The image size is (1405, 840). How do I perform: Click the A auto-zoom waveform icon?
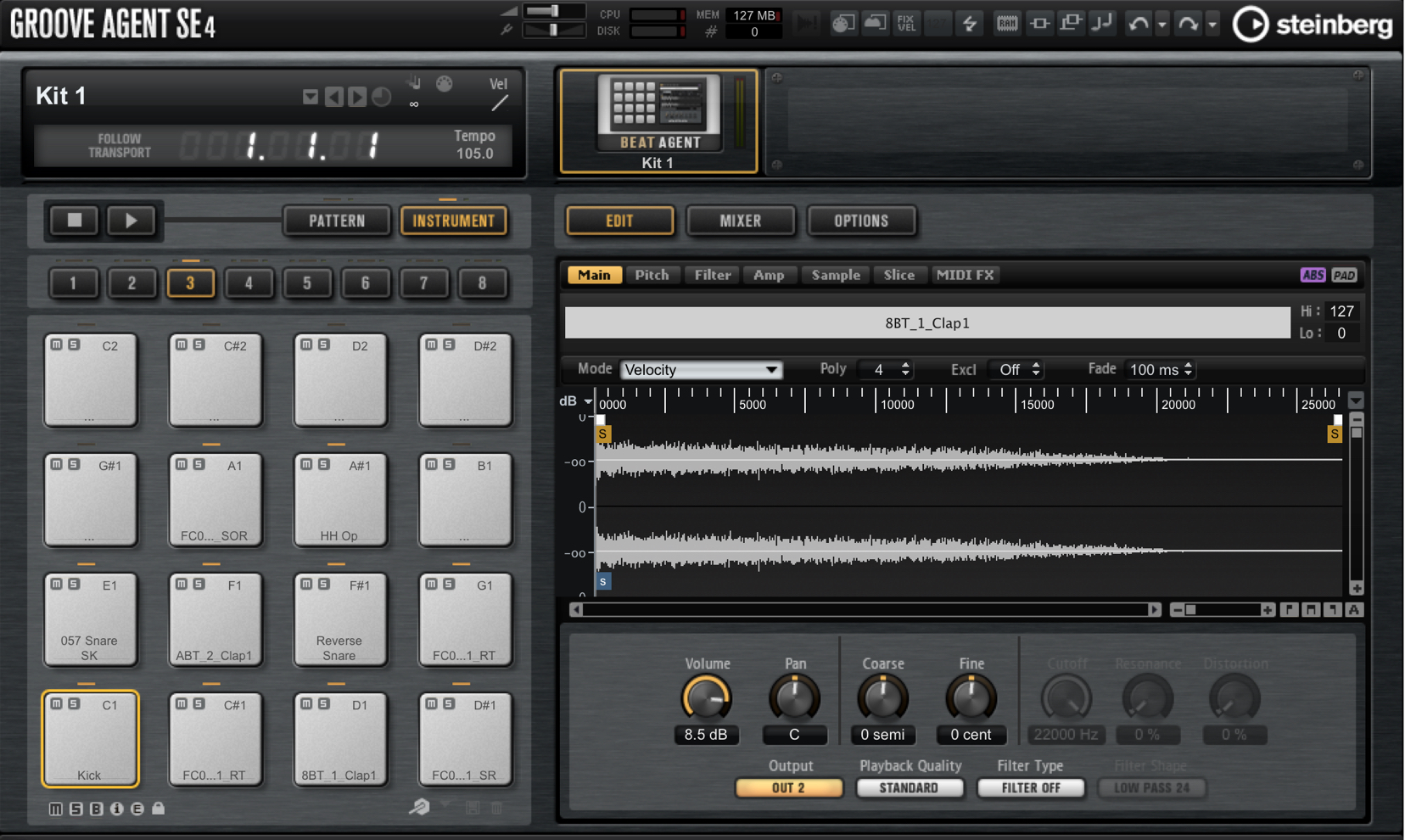(1354, 610)
